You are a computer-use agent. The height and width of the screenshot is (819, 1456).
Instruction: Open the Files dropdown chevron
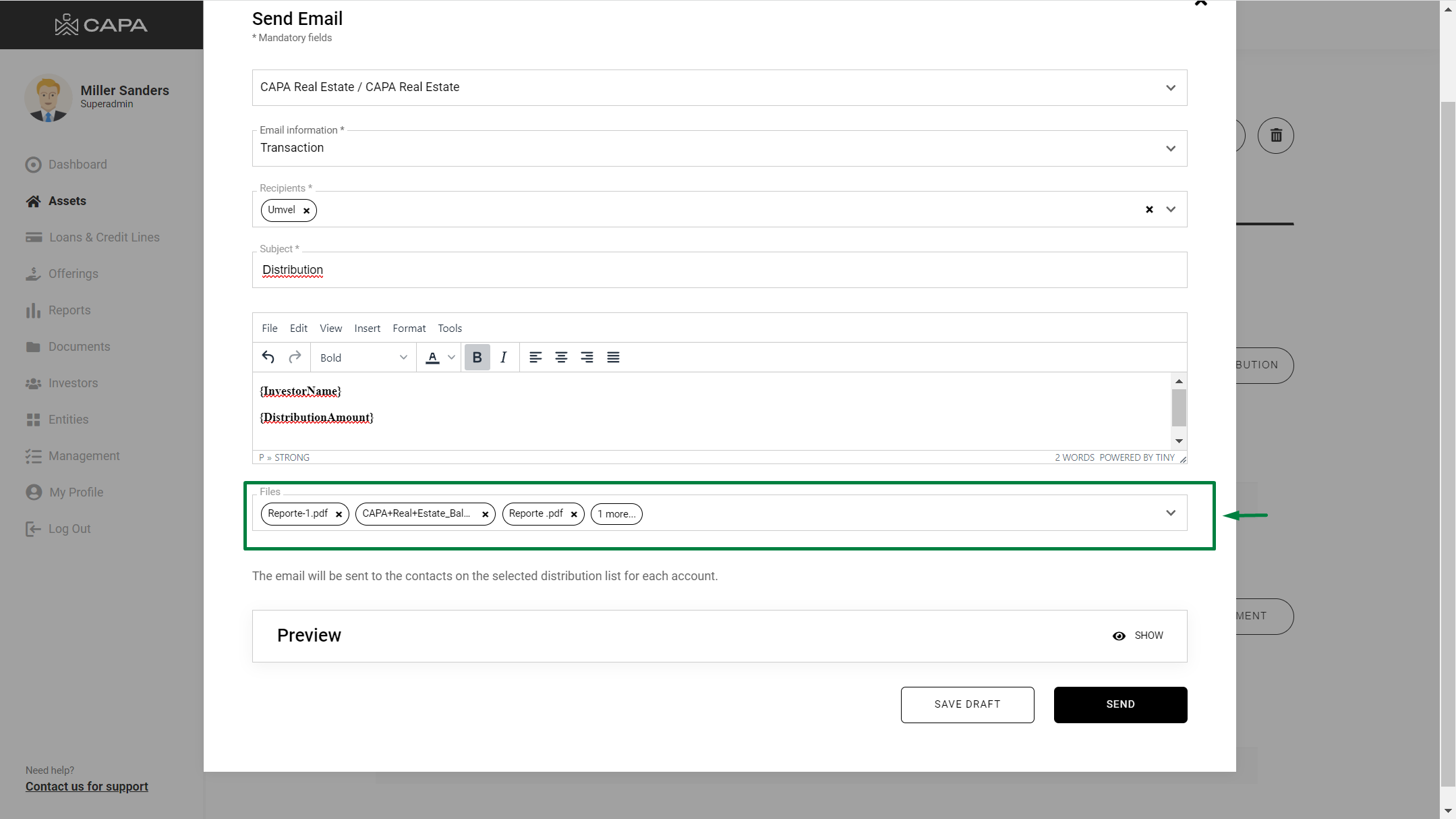(1171, 513)
